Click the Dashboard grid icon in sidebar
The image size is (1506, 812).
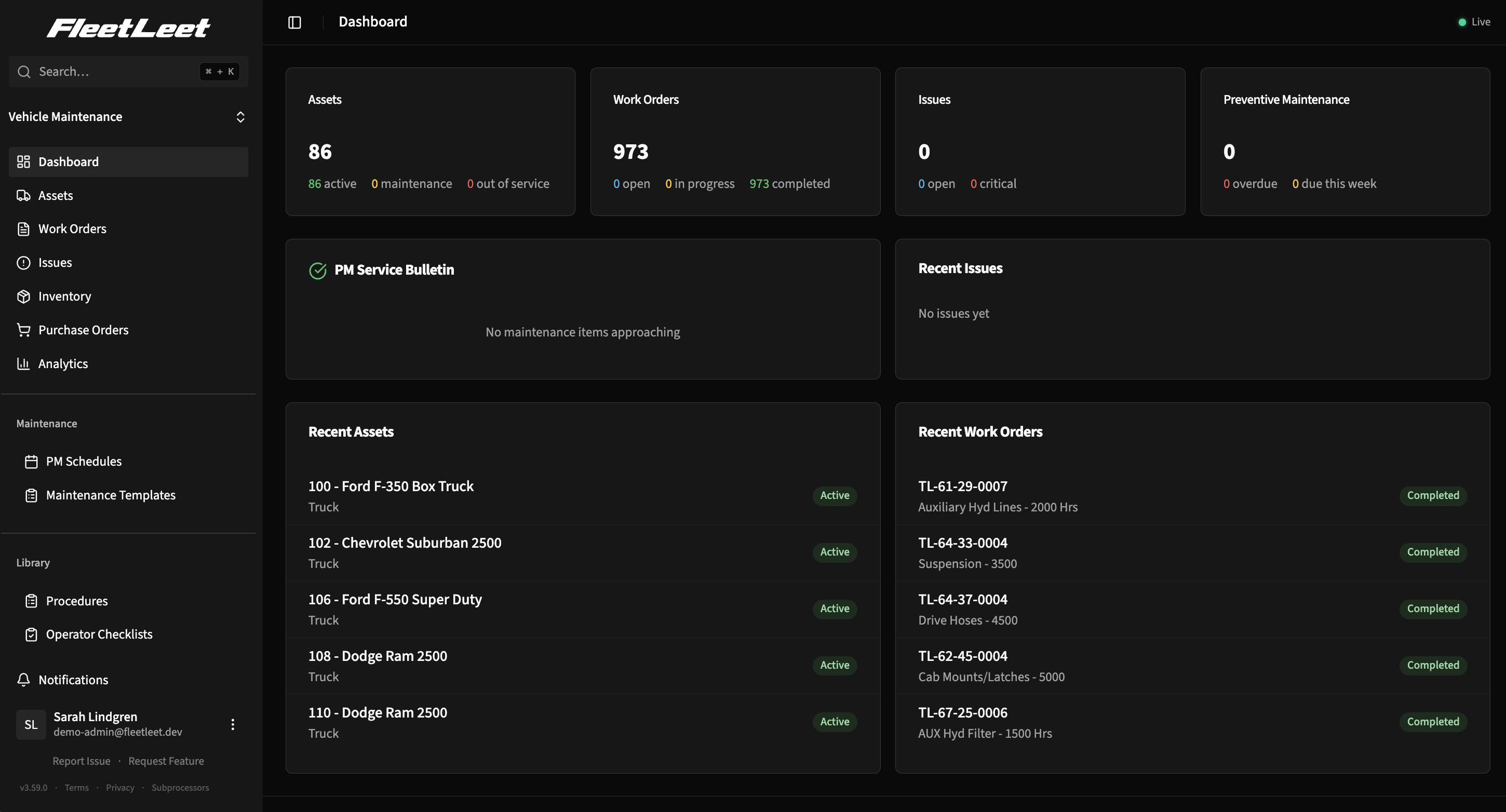click(23, 162)
